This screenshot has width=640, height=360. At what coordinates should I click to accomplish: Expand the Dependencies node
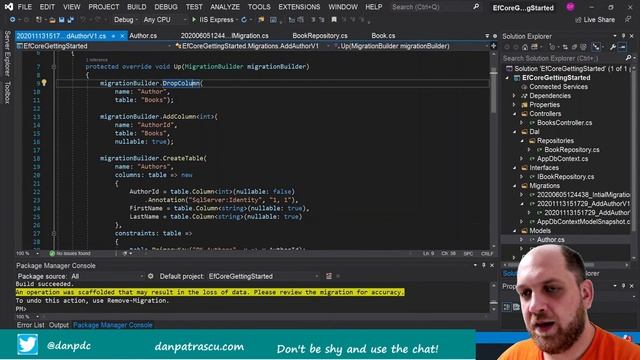point(514,96)
